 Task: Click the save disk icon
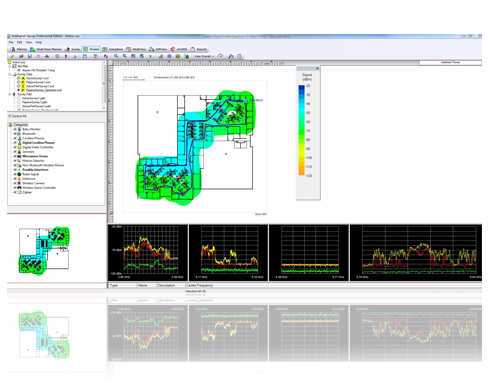tap(30, 56)
